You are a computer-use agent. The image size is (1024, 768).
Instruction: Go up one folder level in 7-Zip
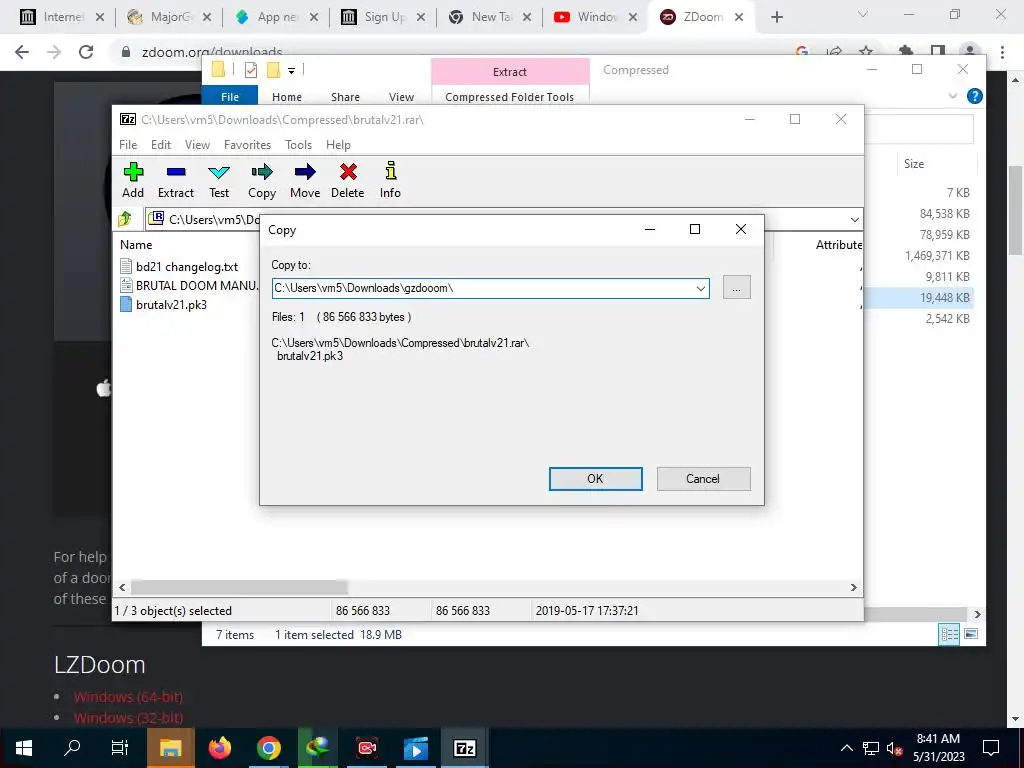pos(125,219)
